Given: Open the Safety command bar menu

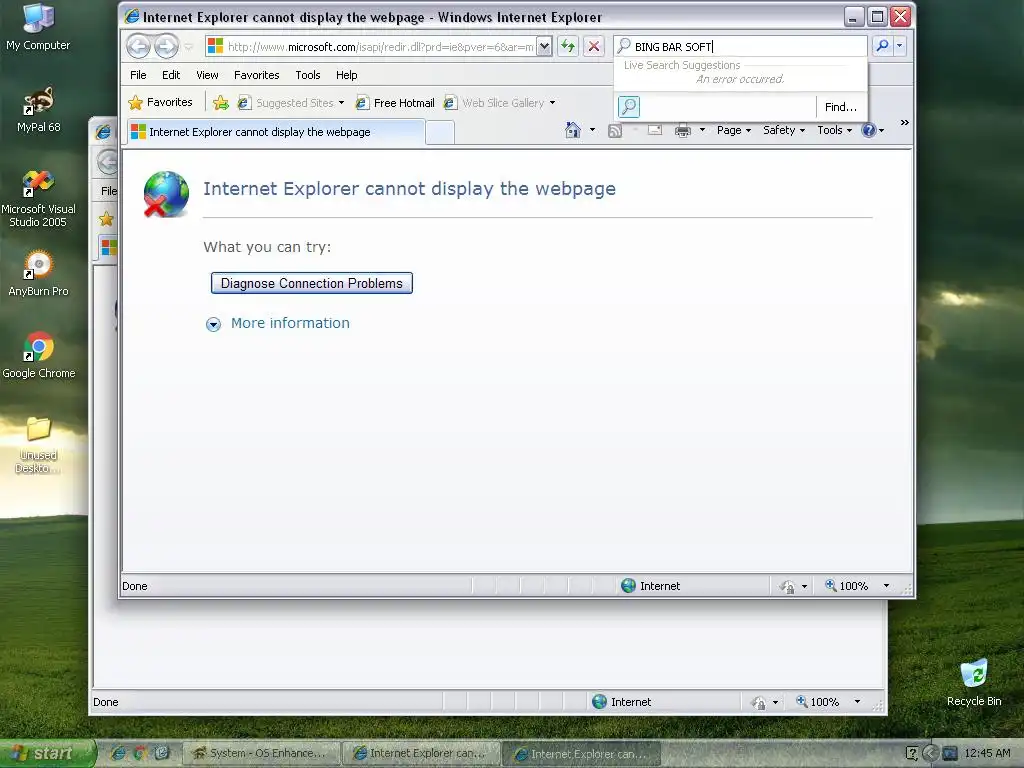Looking at the screenshot, I should point(784,130).
